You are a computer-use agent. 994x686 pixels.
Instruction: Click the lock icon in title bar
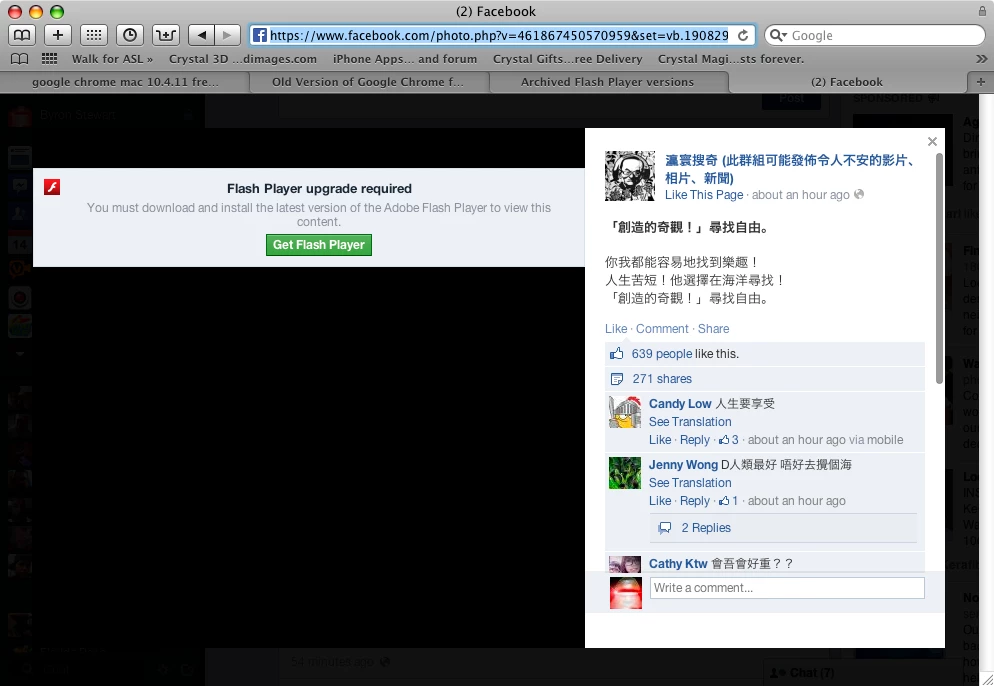click(982, 11)
